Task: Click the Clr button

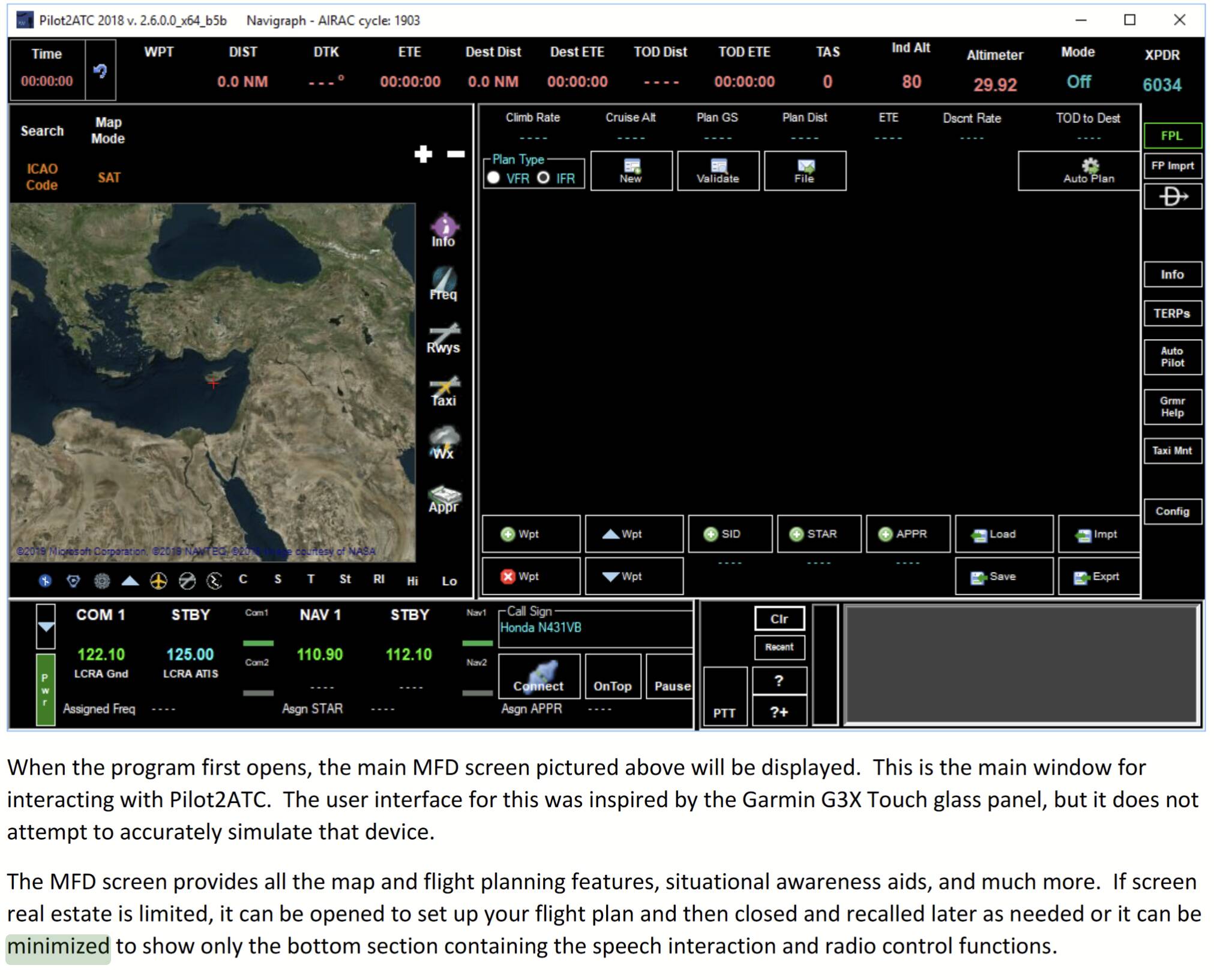Action: tap(779, 619)
